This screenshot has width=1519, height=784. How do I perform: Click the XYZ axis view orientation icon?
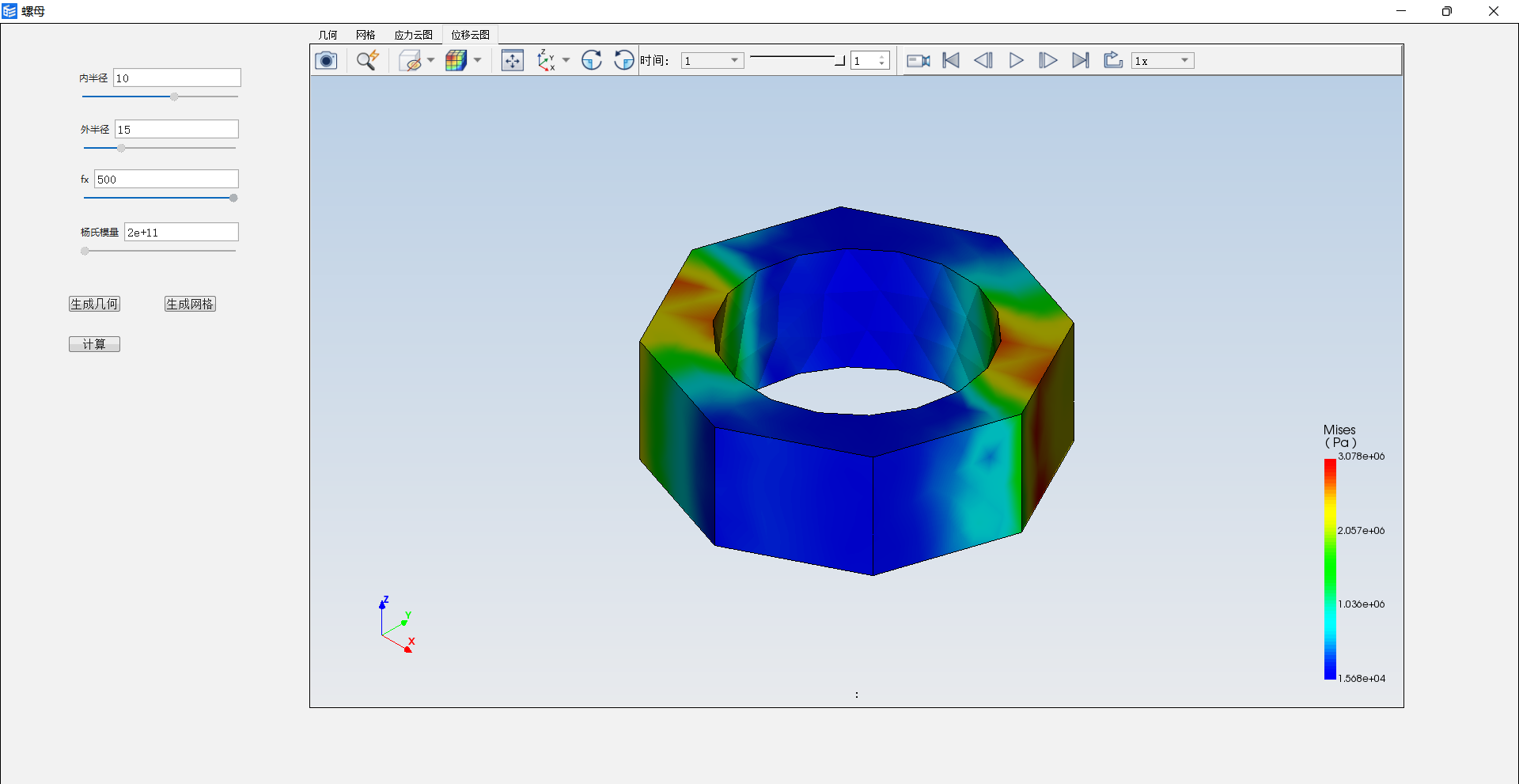(x=546, y=61)
